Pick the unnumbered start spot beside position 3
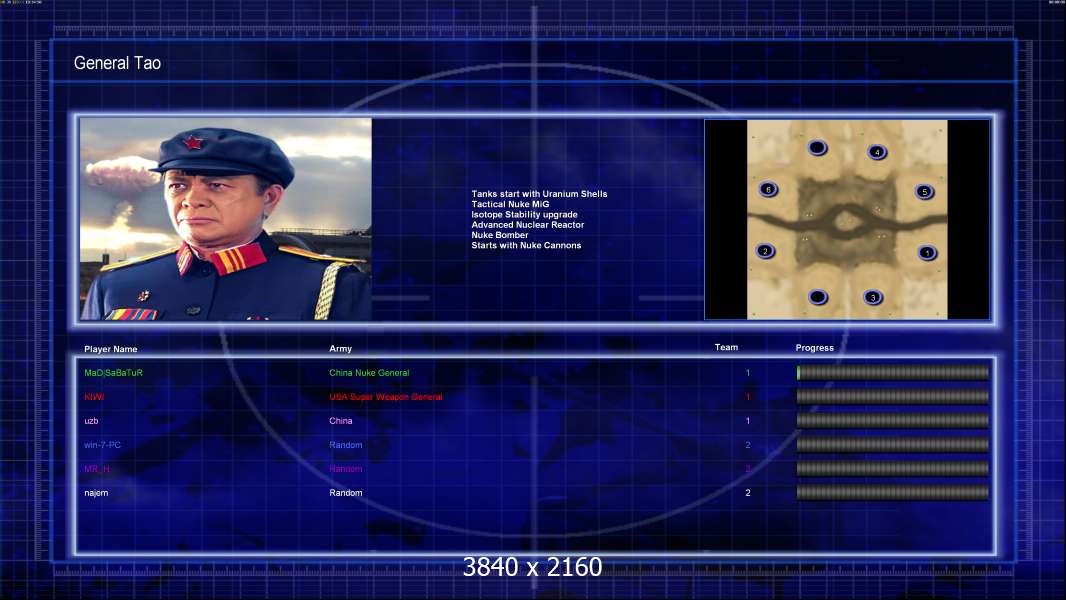 (819, 297)
